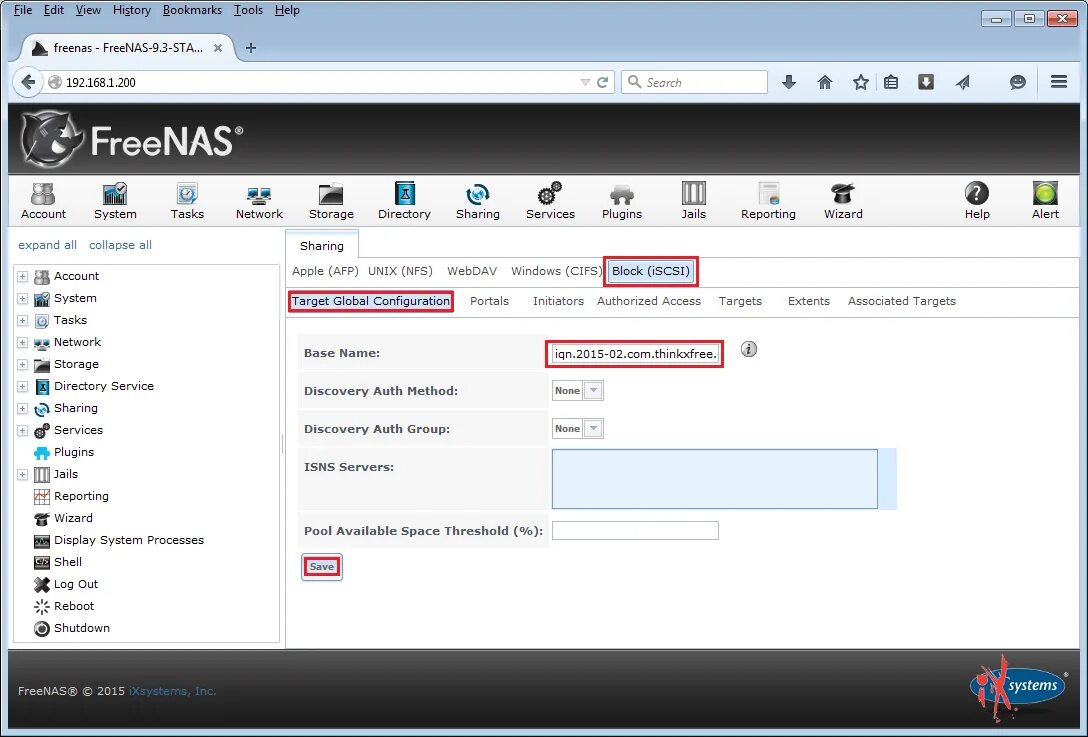1088x737 pixels.
Task: Click the Base Name info icon
Action: coord(749,349)
